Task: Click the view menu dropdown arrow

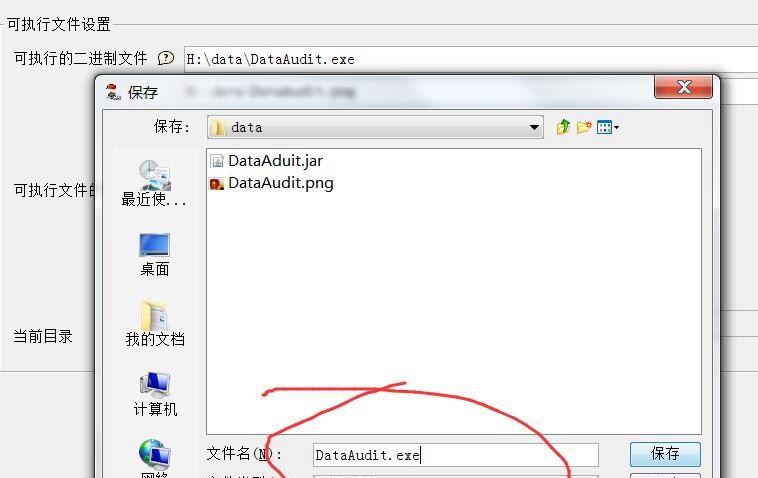Action: pyautogui.click(x=616, y=128)
